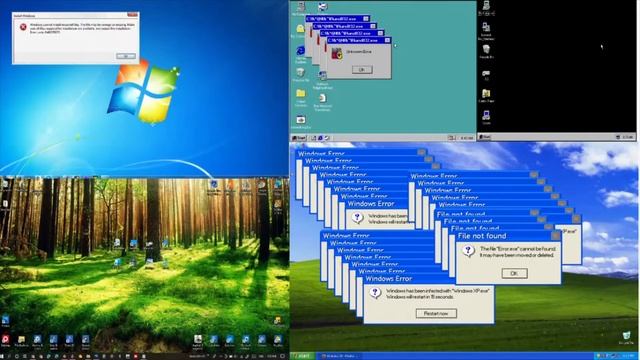The width and height of the screenshot is (640, 360).
Task: Click the File not found title text
Action: click(482, 236)
